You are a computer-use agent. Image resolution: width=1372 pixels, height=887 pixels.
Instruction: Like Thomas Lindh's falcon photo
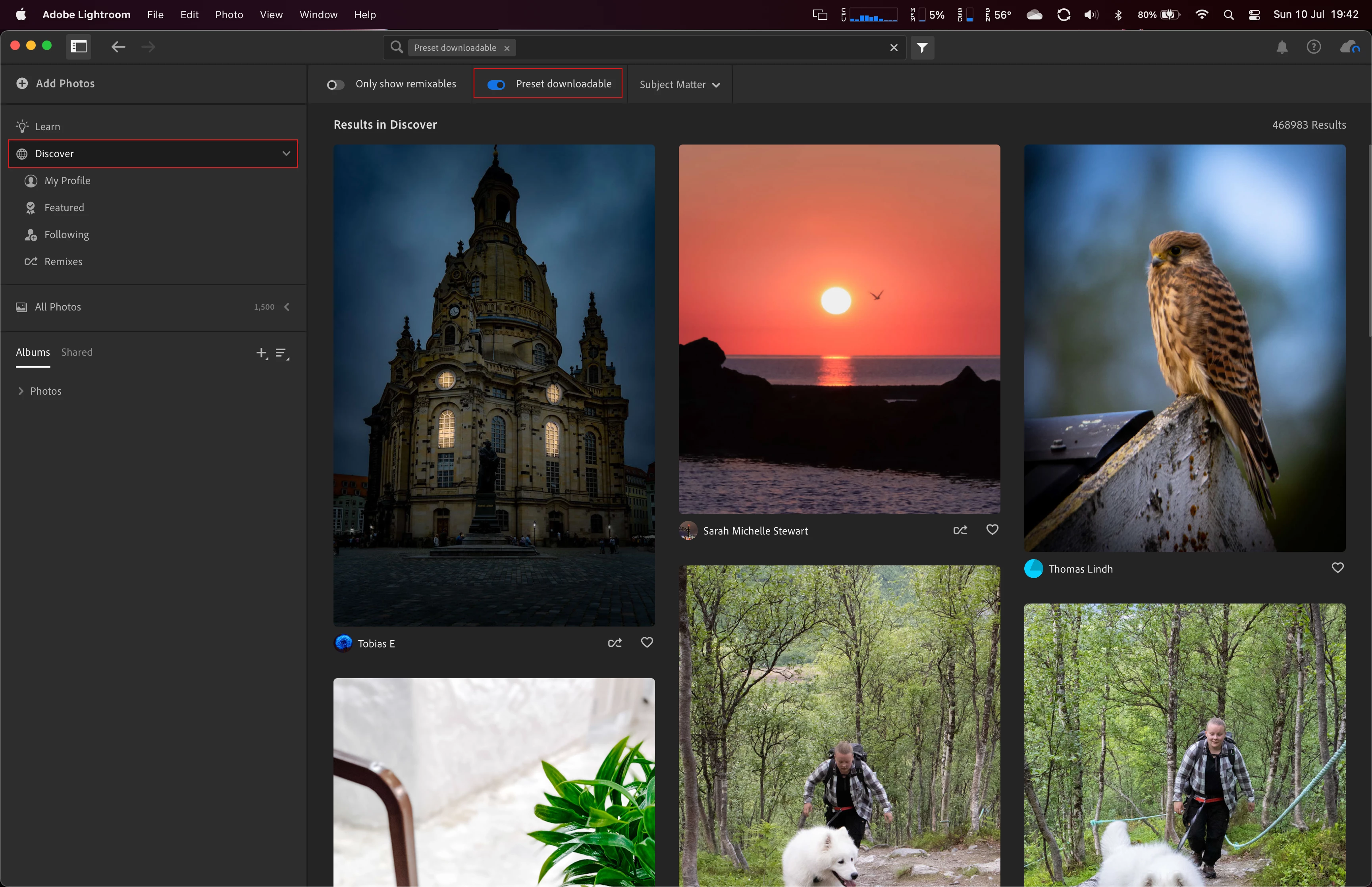[x=1337, y=568]
